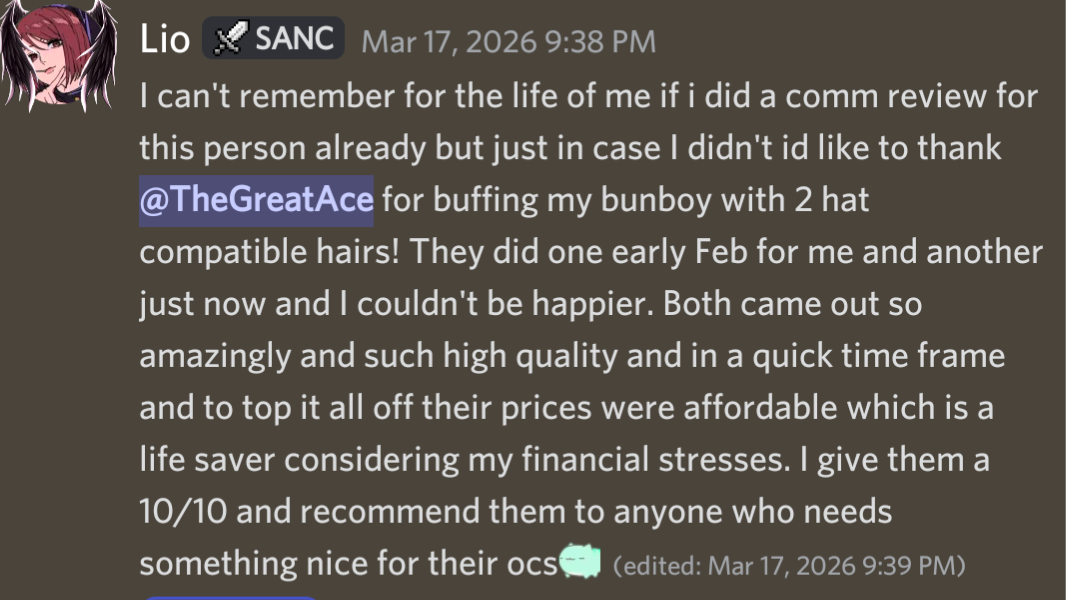
Task: Click the pixel sword icon beside SANC
Action: coord(231,40)
